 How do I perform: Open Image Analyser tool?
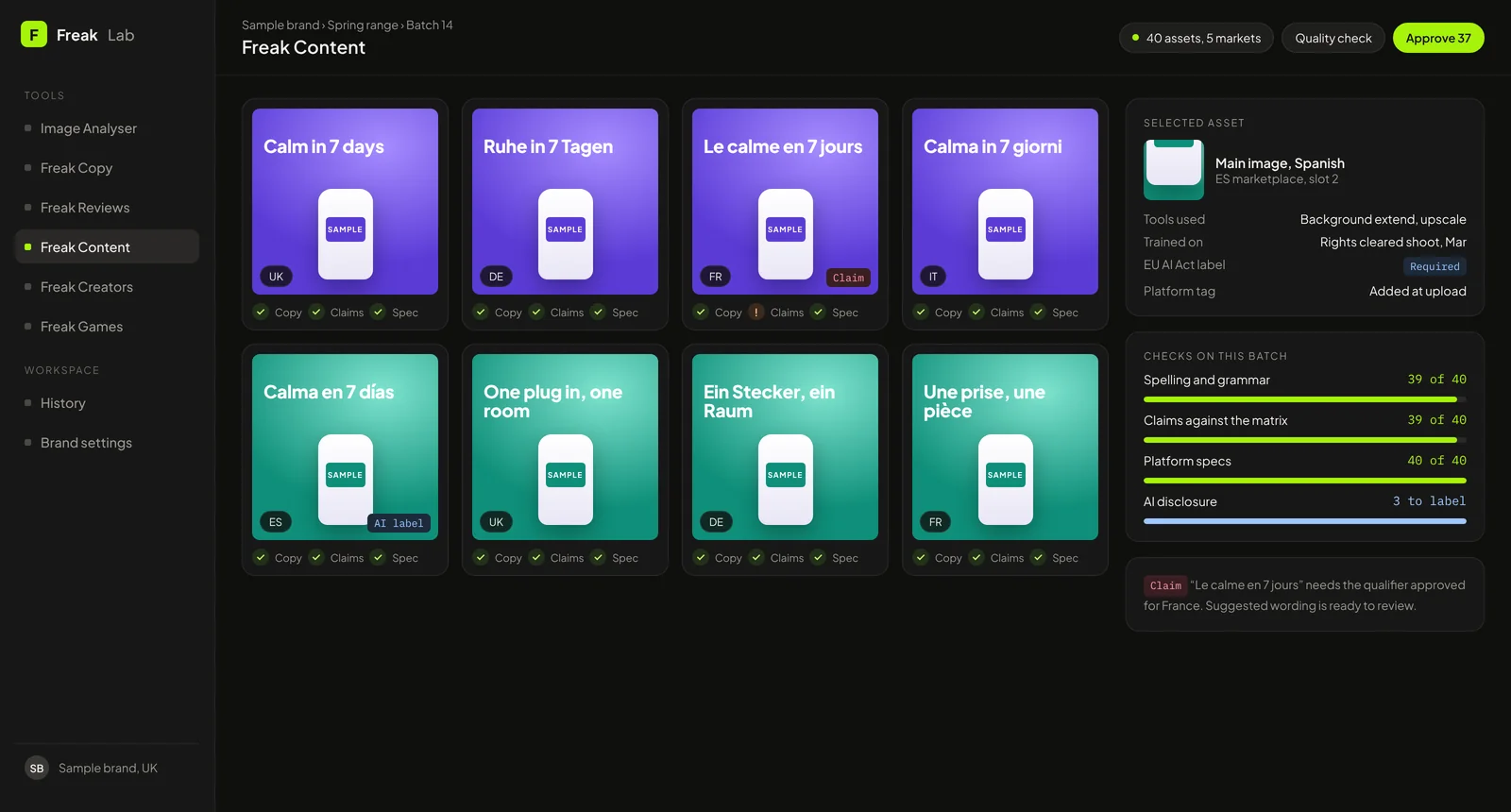pyautogui.click(x=107, y=128)
